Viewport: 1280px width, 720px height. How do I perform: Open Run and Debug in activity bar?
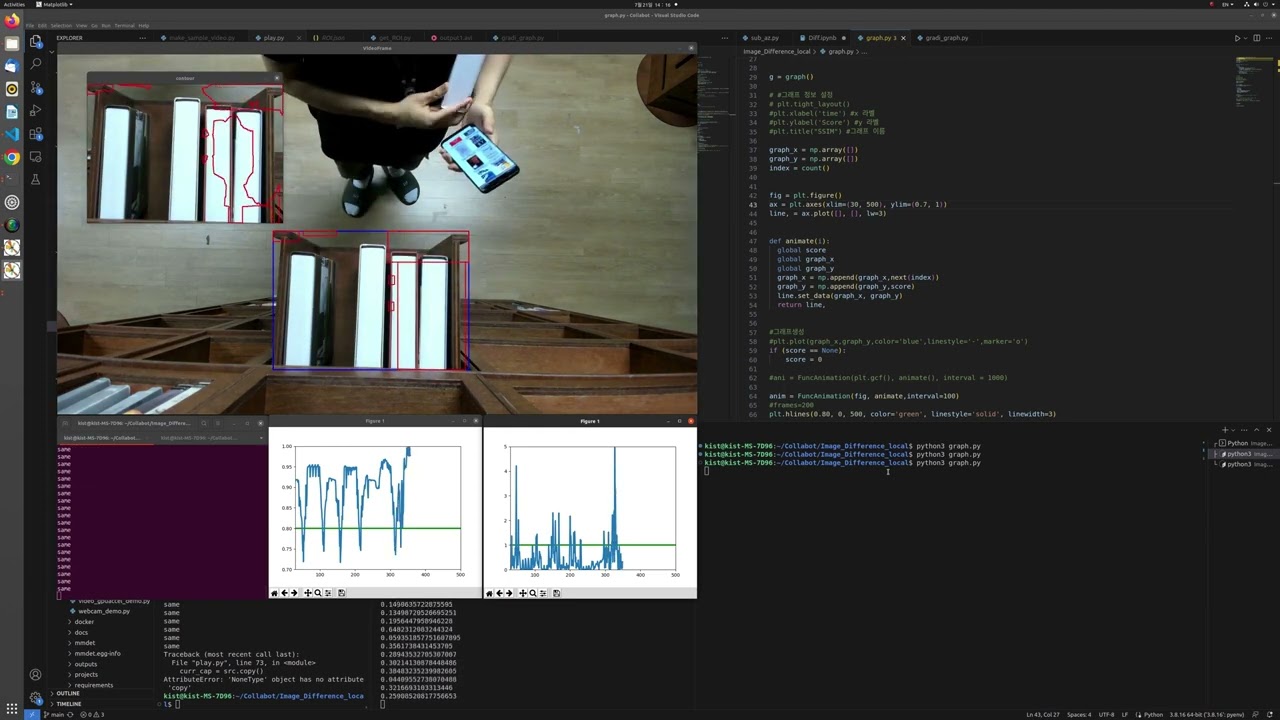pos(35,110)
